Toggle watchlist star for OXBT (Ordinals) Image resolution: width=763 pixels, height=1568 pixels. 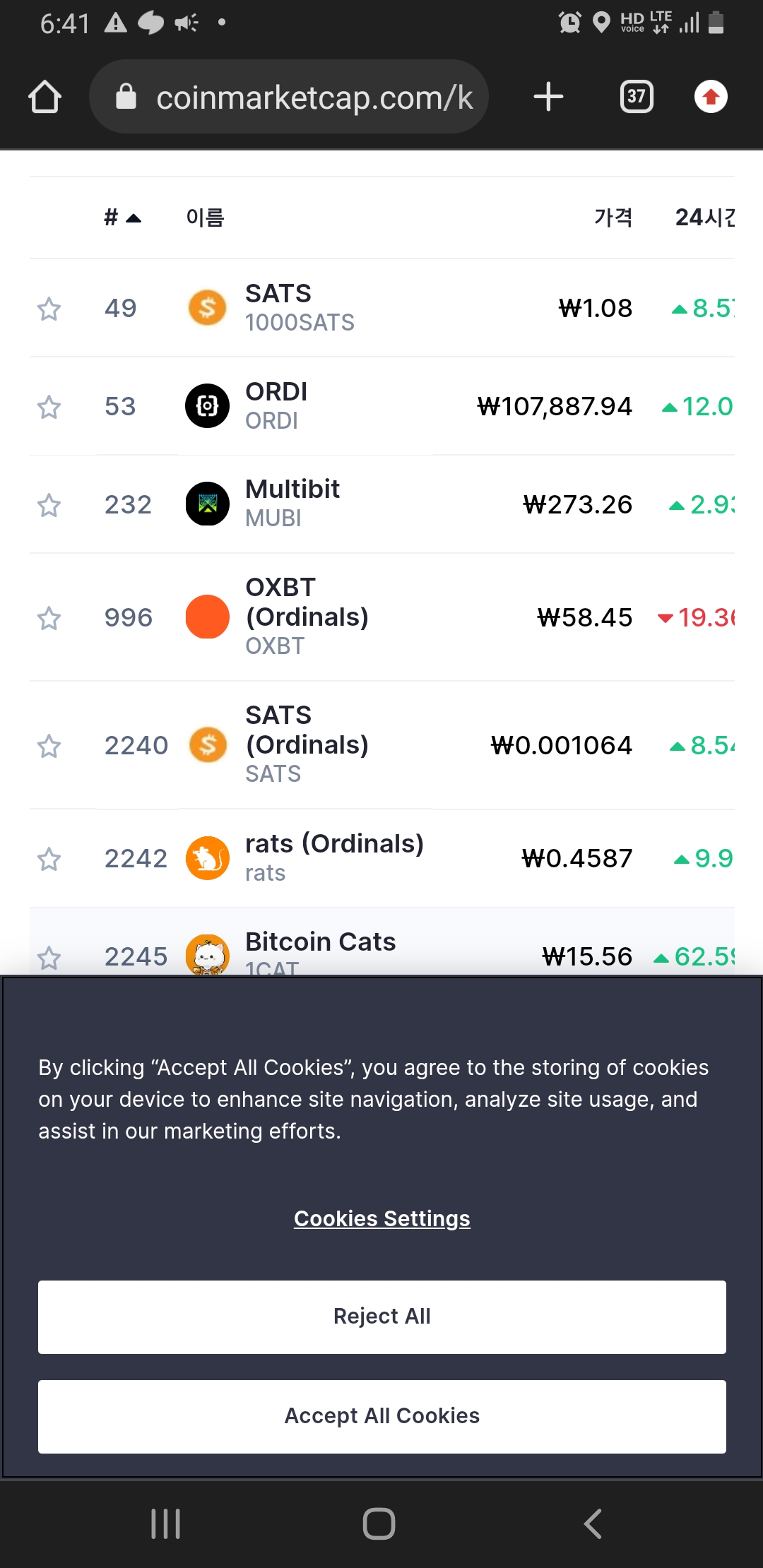[x=49, y=618]
